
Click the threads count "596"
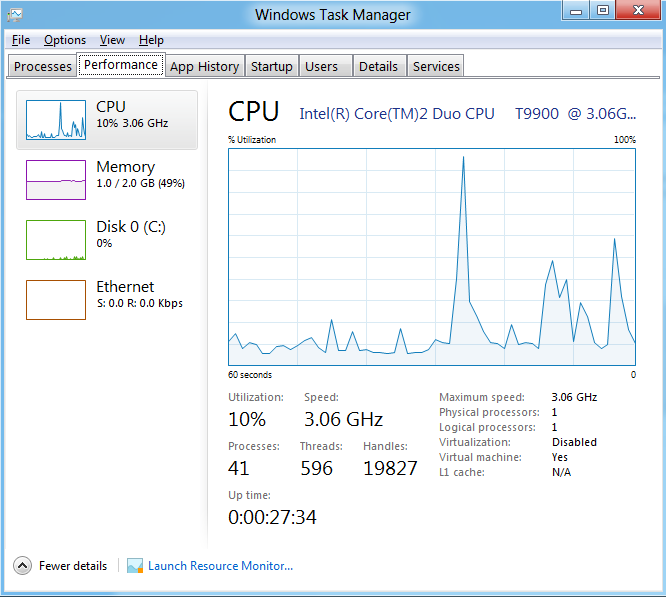316,468
